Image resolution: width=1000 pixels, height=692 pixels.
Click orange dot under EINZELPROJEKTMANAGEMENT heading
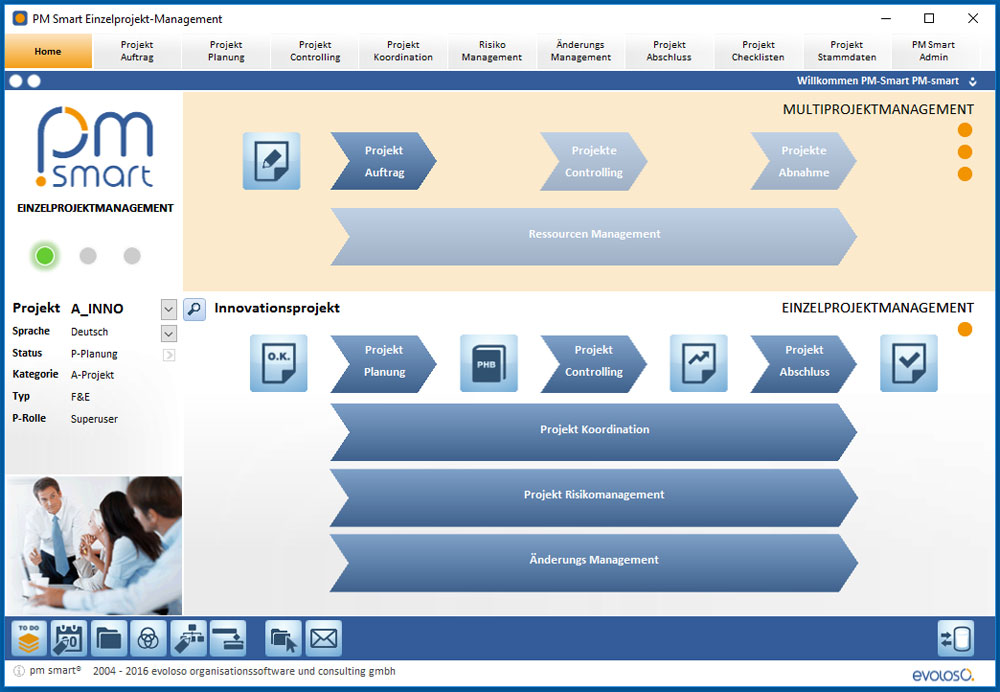pyautogui.click(x=965, y=329)
